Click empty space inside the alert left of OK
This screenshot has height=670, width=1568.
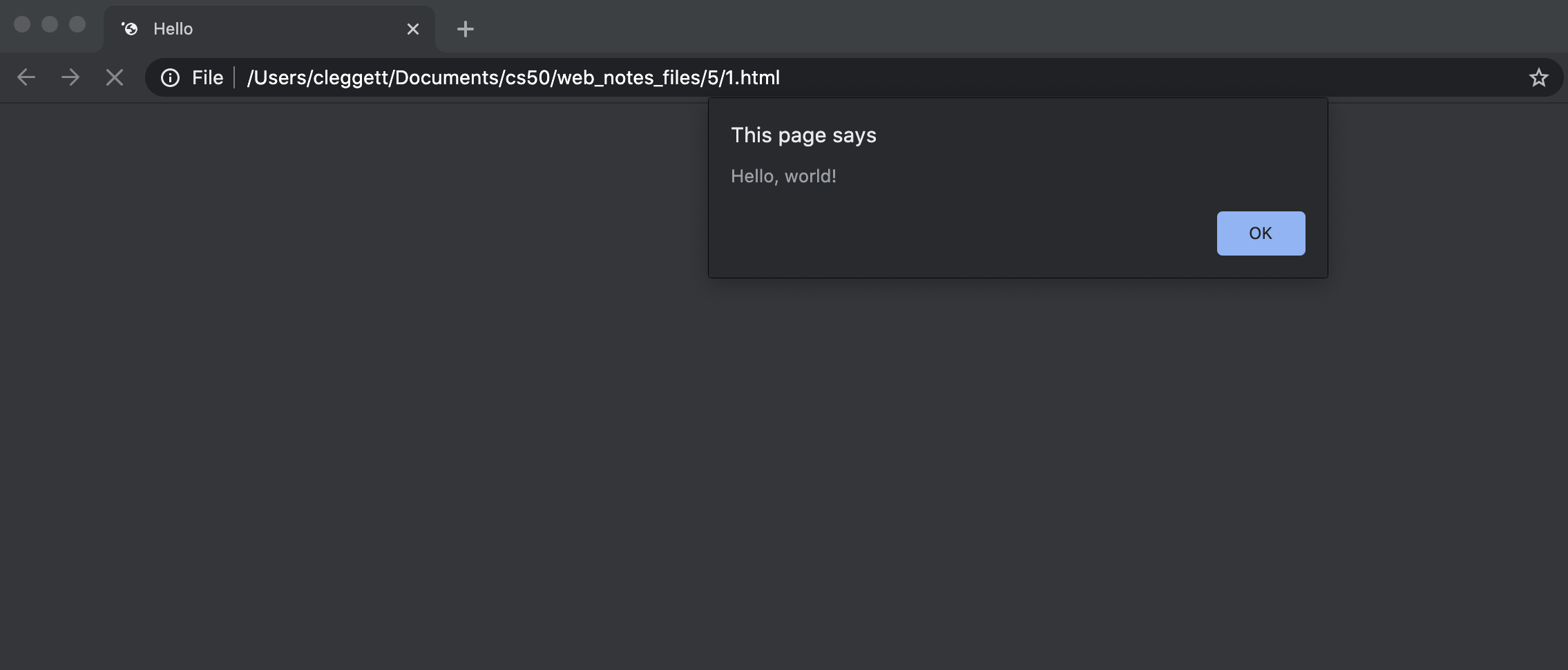tap(967, 233)
